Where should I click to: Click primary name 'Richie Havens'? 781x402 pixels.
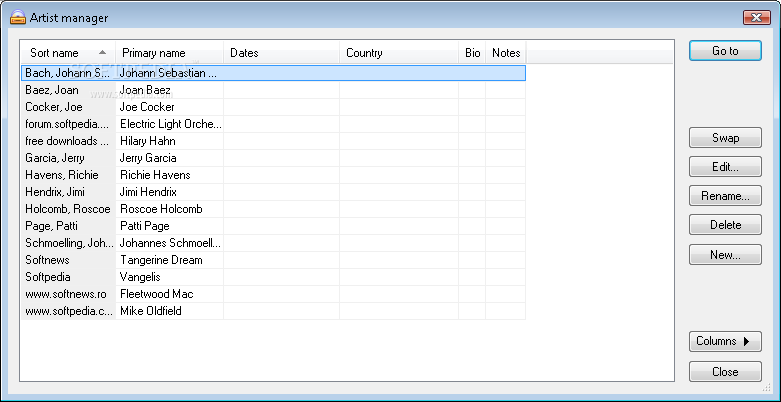click(x=155, y=175)
